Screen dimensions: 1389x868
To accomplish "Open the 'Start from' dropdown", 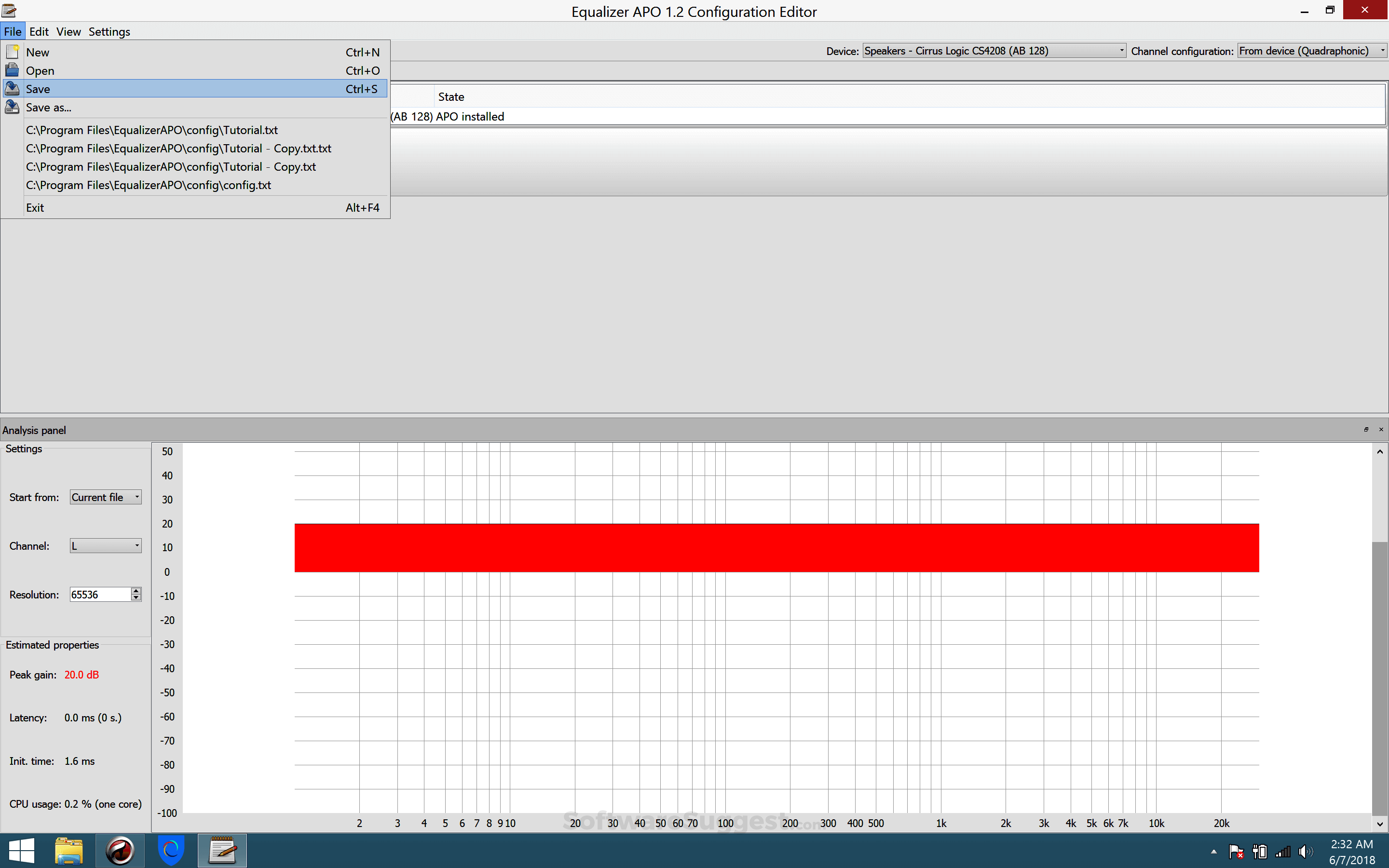I will coord(136,497).
